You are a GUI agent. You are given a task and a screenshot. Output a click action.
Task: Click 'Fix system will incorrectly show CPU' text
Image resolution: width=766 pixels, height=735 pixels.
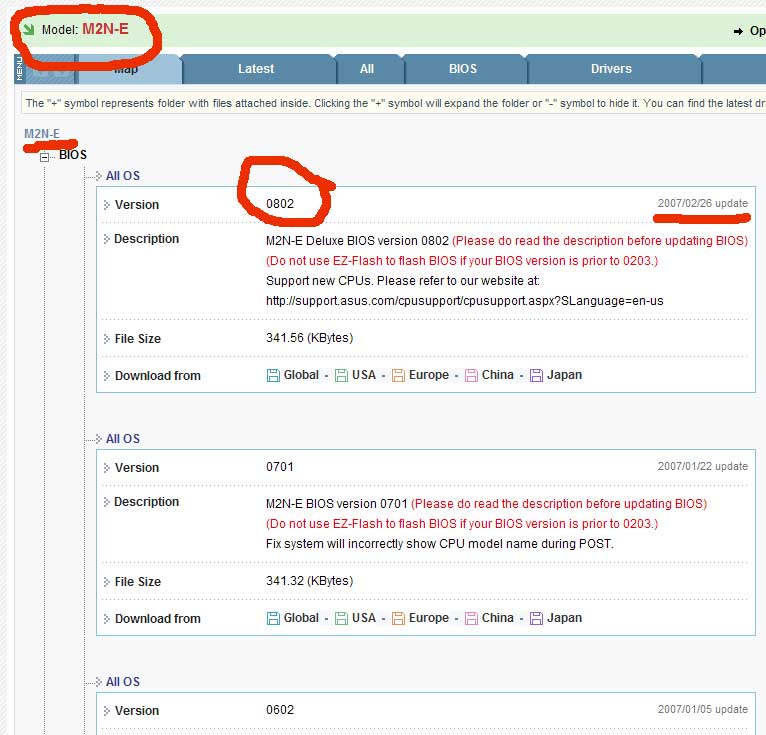click(440, 544)
